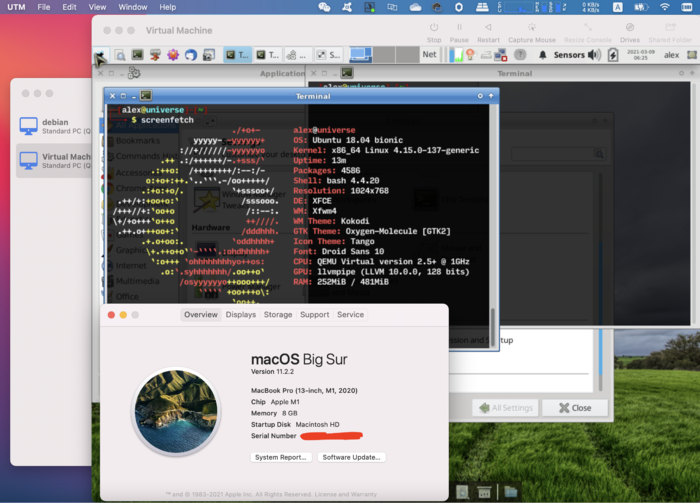Click the 2021-03-09 clock in XFCE panel

tap(641, 55)
